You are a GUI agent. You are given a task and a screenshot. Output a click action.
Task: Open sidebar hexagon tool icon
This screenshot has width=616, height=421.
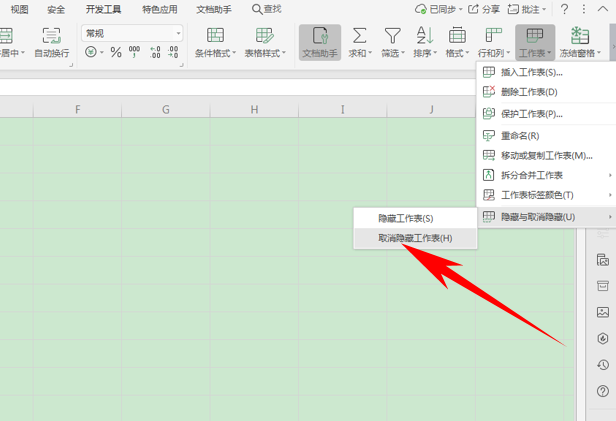coord(603,339)
